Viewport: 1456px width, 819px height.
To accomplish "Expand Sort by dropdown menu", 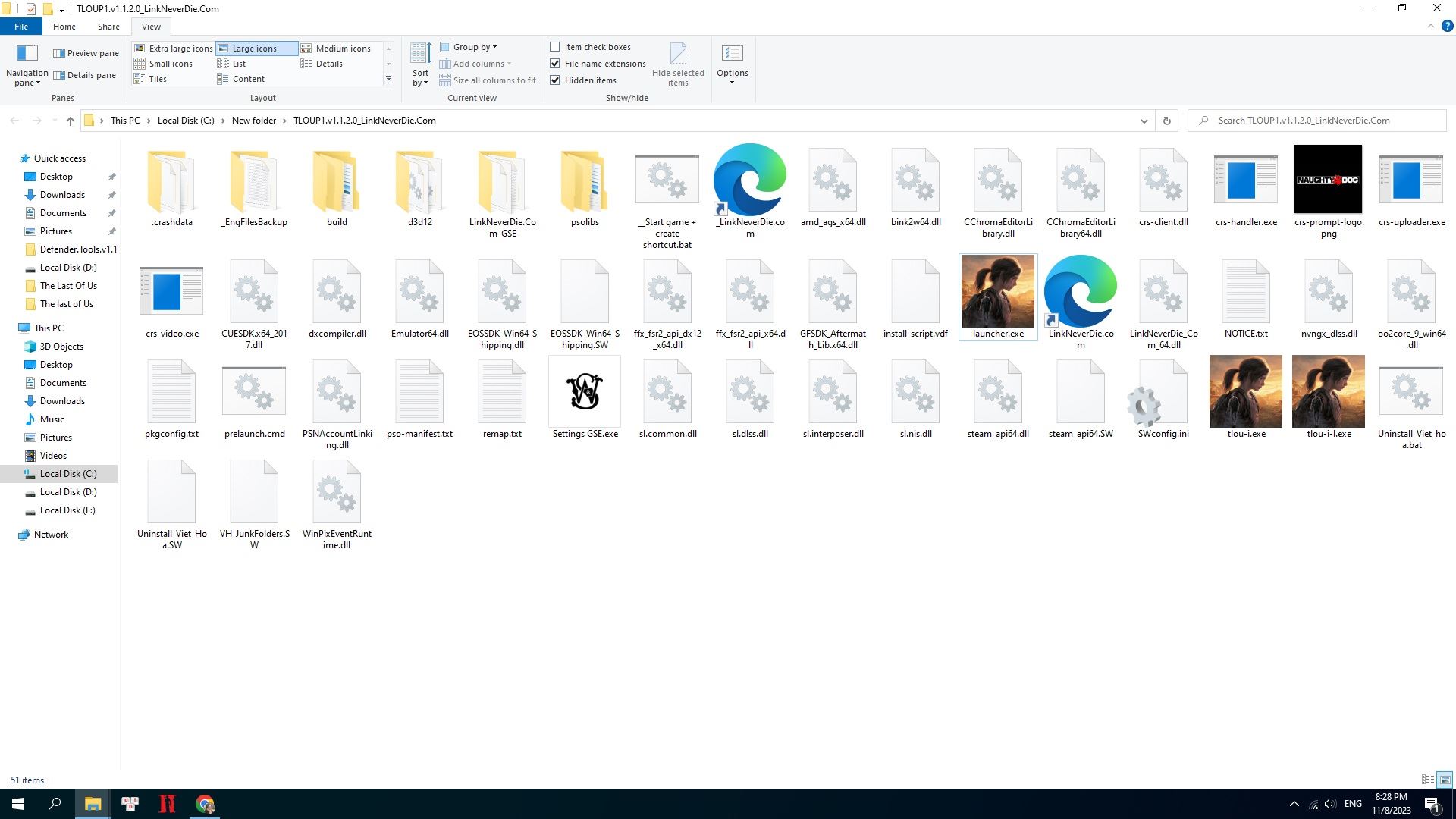I will pyautogui.click(x=419, y=77).
